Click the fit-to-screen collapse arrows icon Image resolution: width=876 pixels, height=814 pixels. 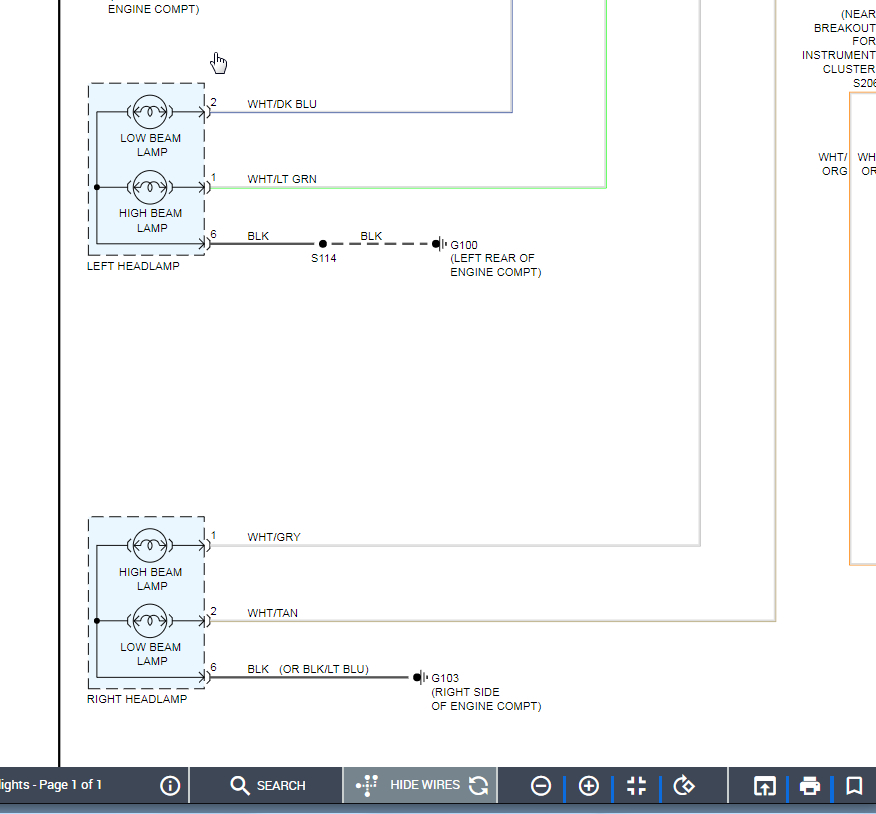tap(637, 786)
